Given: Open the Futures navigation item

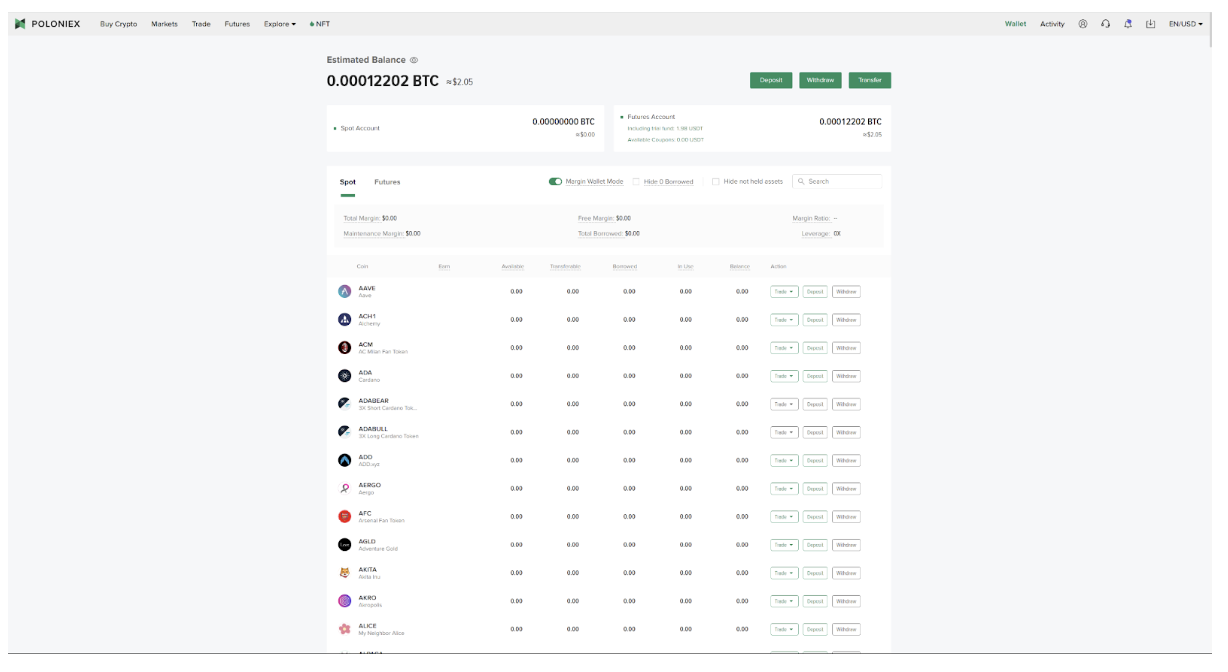Looking at the screenshot, I should [x=237, y=24].
